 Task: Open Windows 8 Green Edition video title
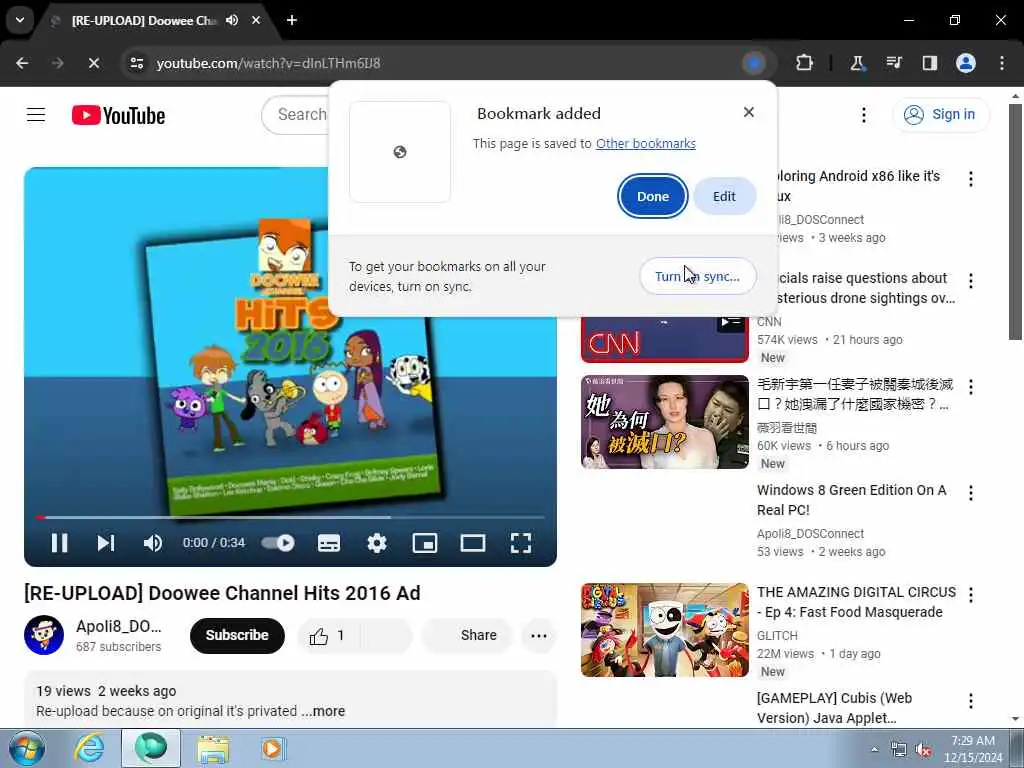coord(852,500)
